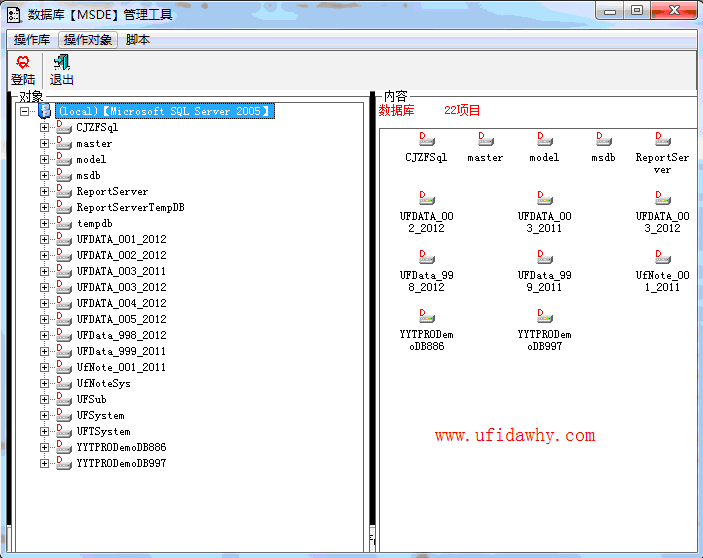The image size is (703, 558).
Task: Select the ReportServer icon in content pane
Action: click(x=662, y=141)
